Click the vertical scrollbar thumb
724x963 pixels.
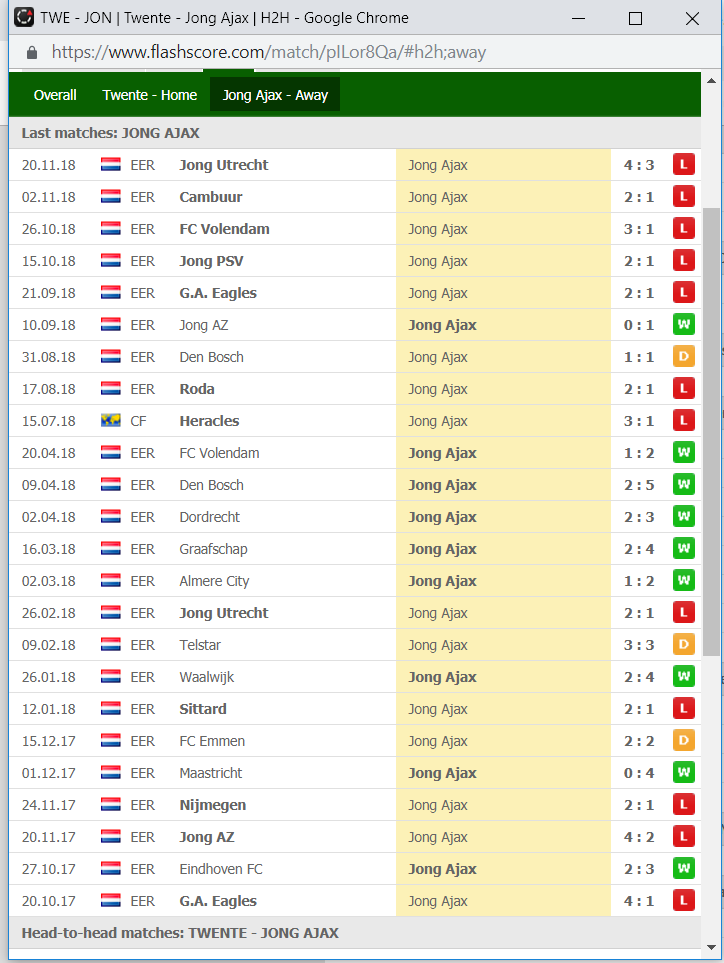(711, 432)
